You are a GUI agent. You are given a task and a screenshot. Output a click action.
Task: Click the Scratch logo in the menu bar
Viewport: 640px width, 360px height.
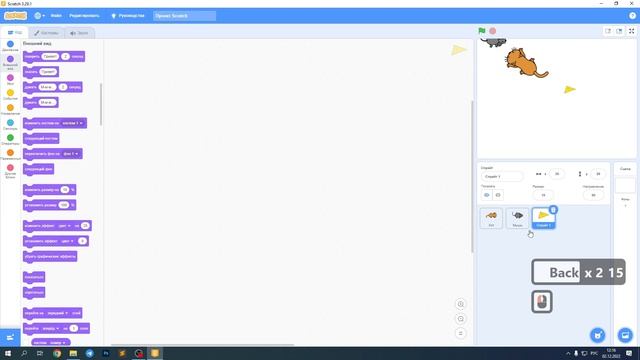(x=16, y=16)
